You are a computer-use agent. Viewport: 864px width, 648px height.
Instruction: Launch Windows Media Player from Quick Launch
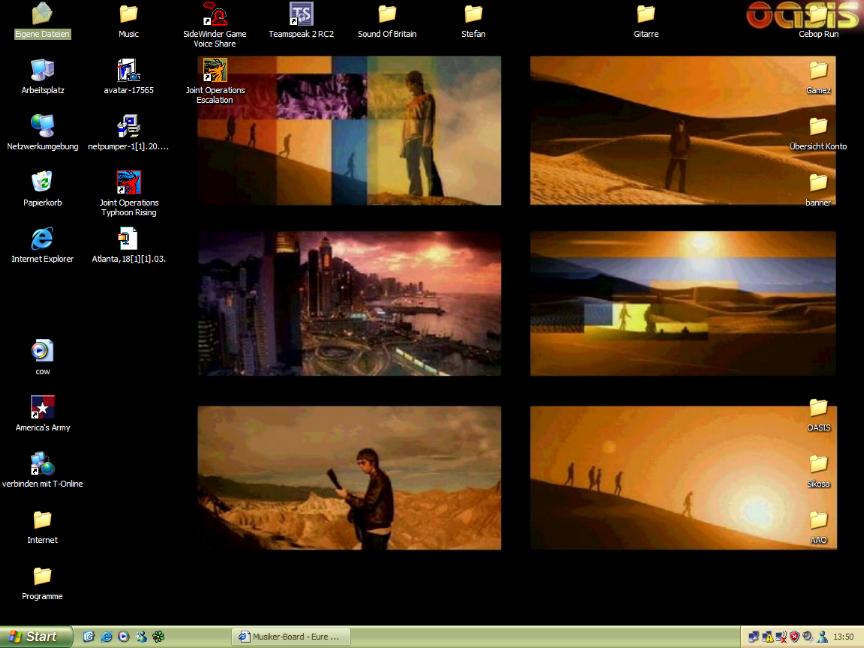point(124,637)
